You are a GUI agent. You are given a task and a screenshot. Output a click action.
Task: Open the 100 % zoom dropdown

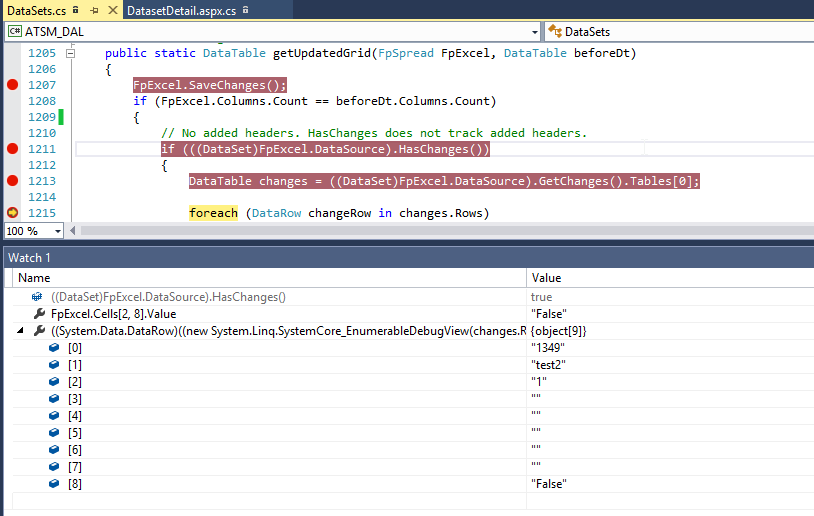(x=57, y=231)
